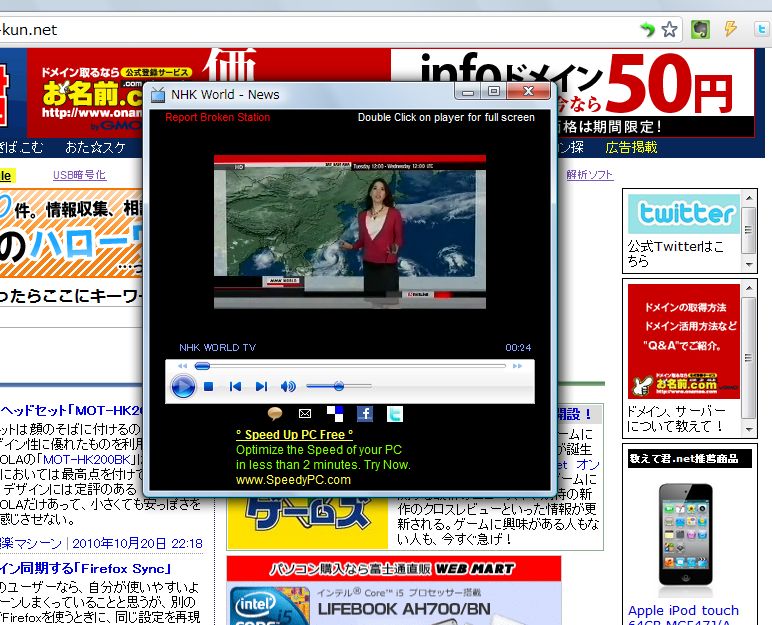Click the 解析ソフト link
Image resolution: width=772 pixels, height=625 pixels.
(x=590, y=175)
